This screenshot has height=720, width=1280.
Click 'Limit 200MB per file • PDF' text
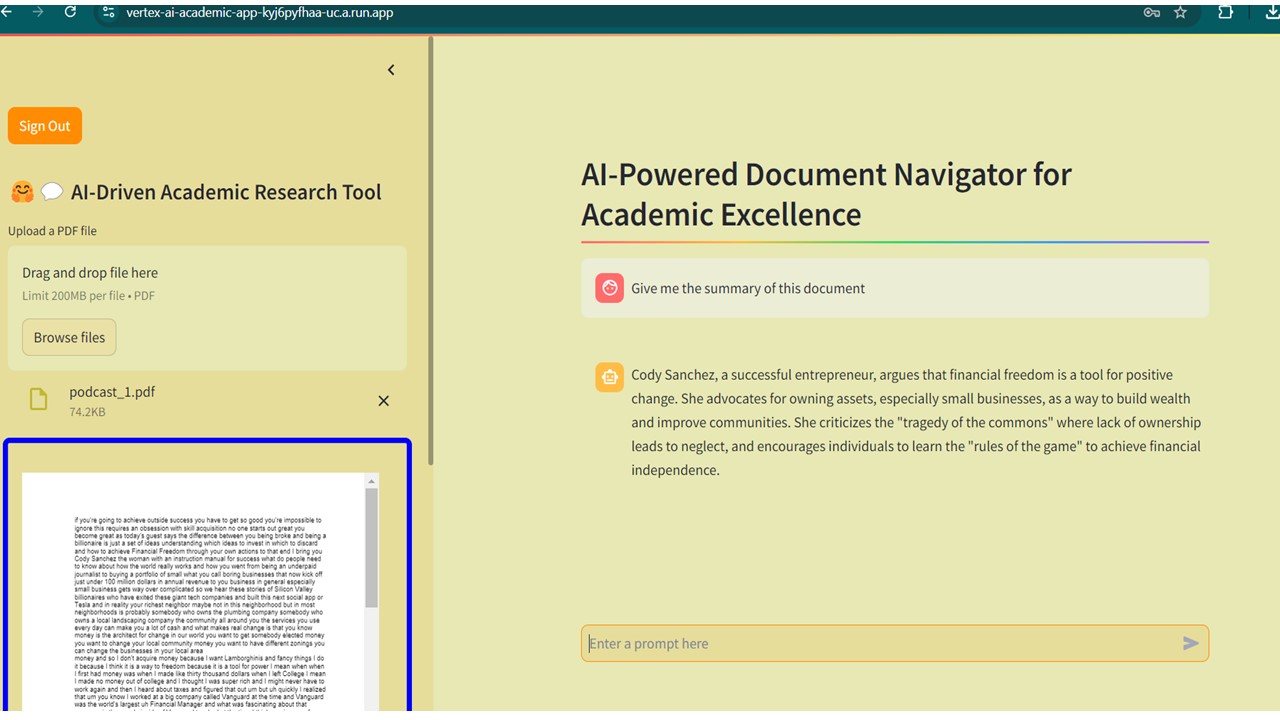(88, 296)
